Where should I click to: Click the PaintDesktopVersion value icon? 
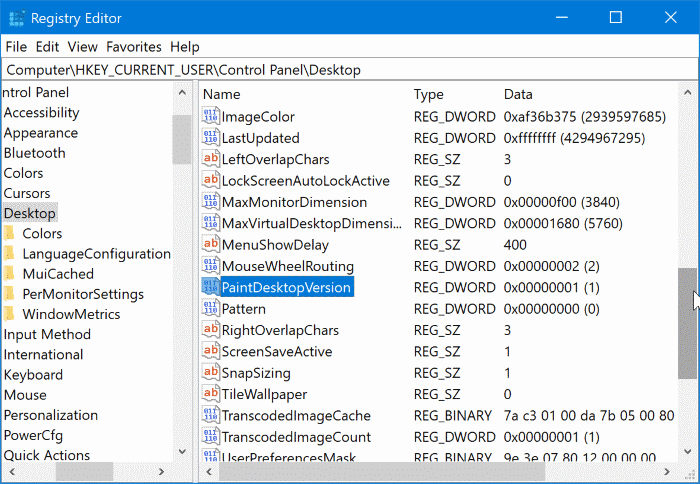[210, 287]
